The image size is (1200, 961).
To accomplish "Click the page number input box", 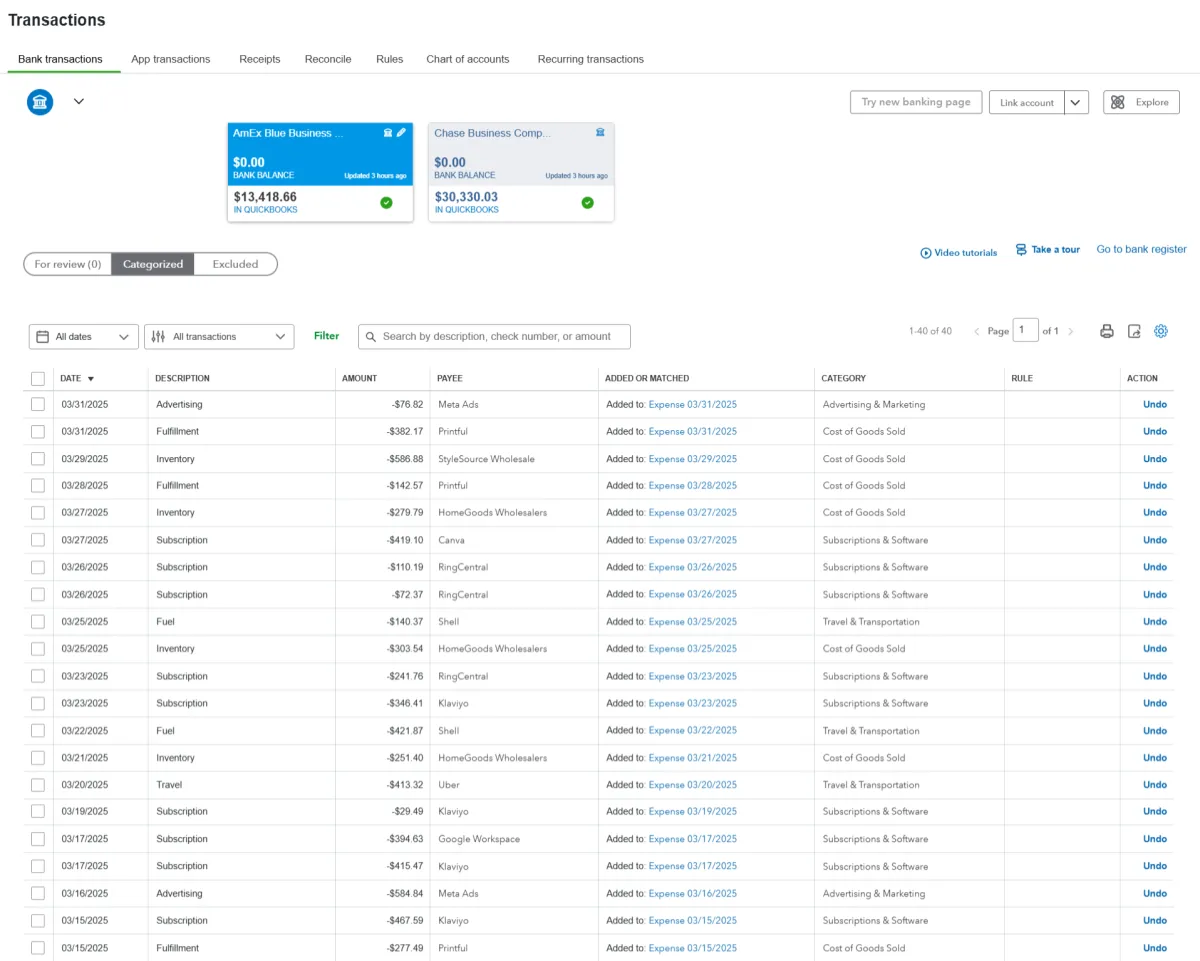I will [1025, 330].
